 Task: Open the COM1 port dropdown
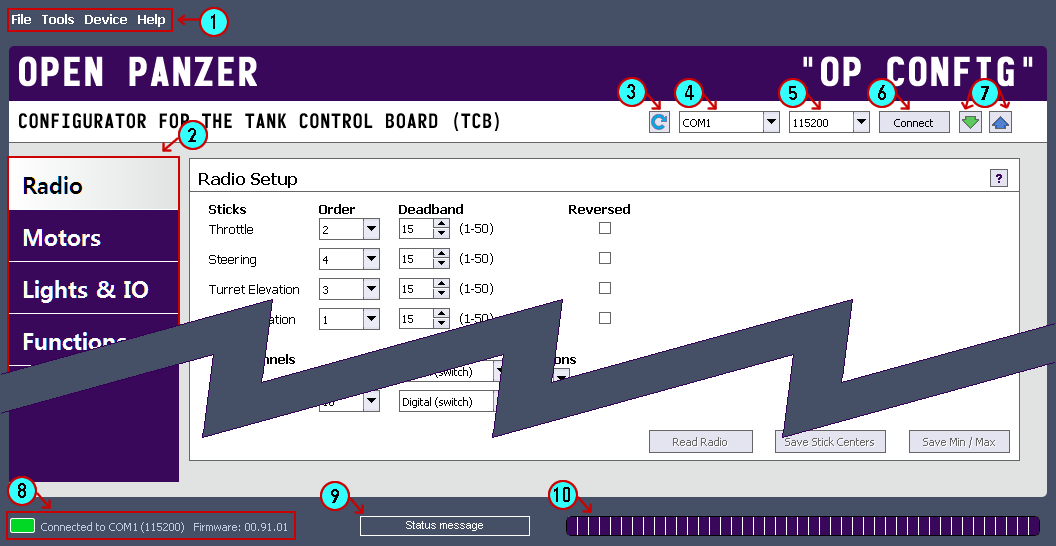click(x=771, y=122)
